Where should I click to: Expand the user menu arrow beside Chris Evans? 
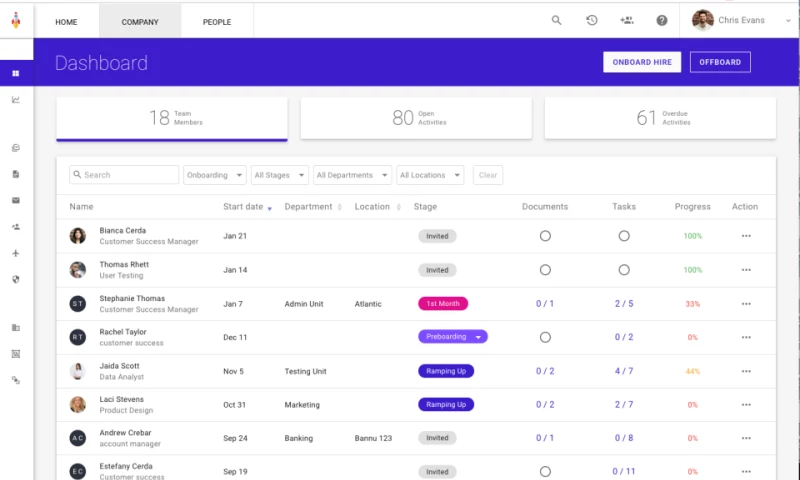(x=788, y=21)
